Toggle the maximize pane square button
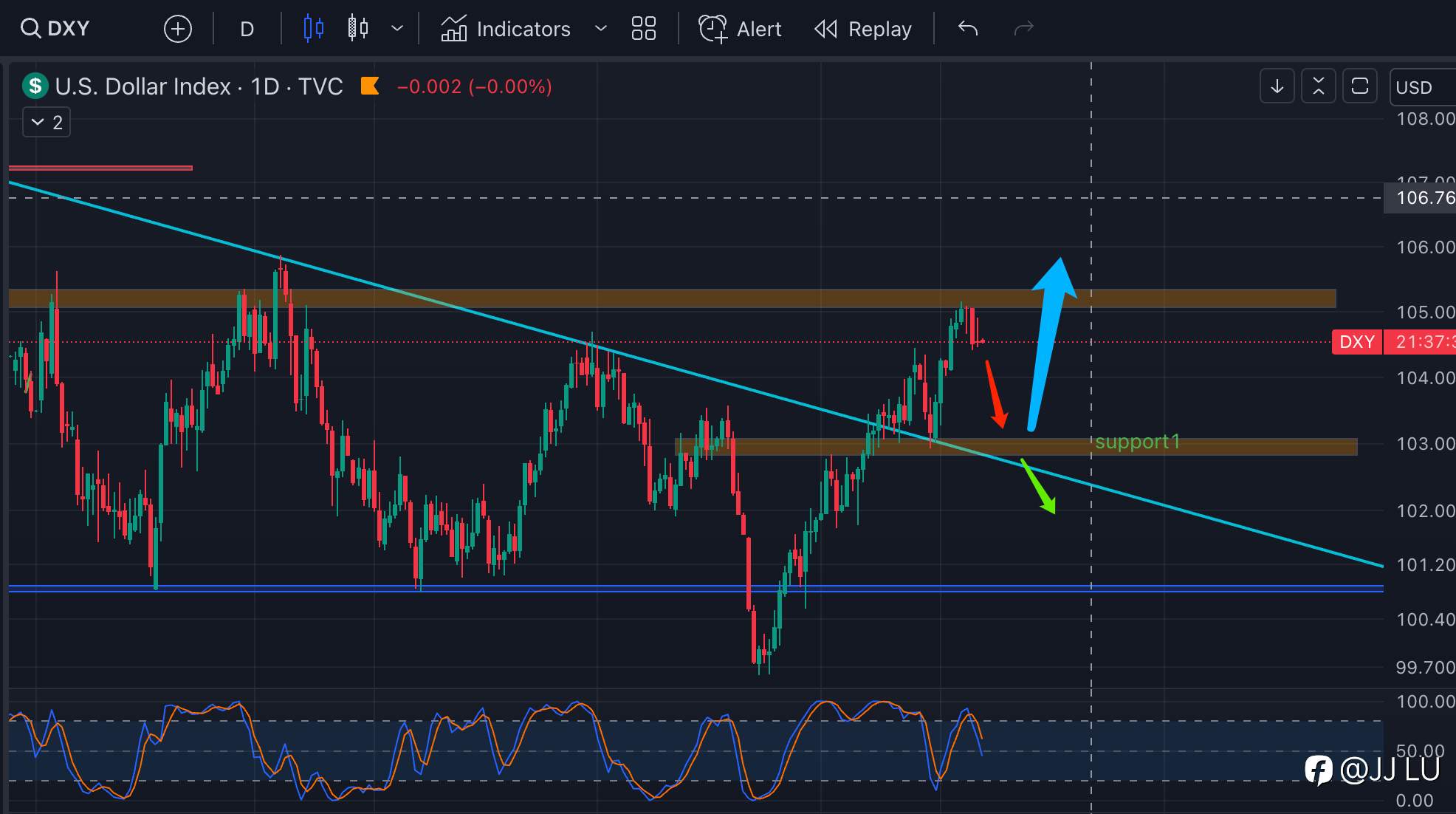Image resolution: width=1456 pixels, height=814 pixels. tap(1359, 86)
